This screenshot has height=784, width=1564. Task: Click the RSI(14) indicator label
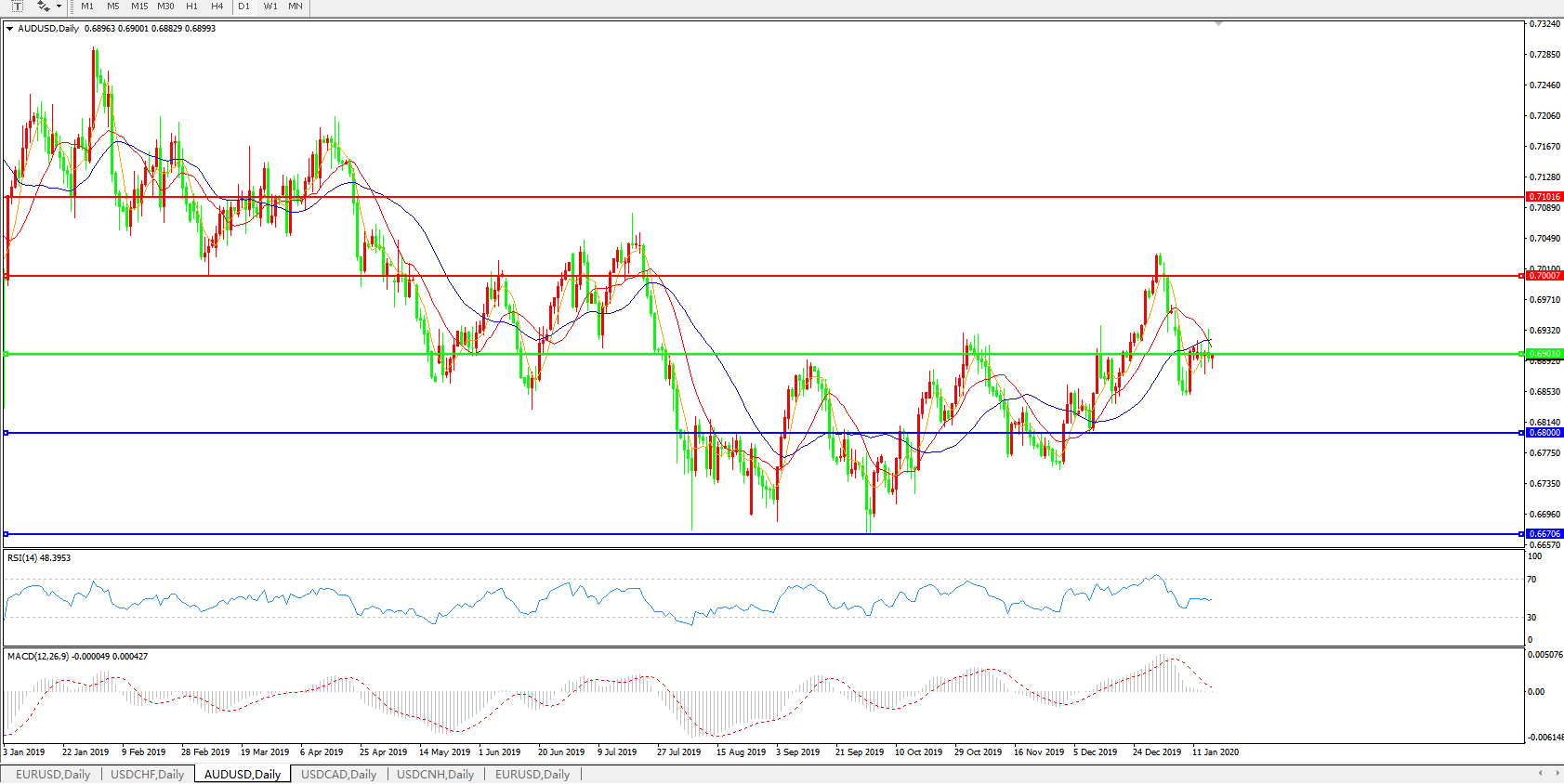pyautogui.click(x=39, y=558)
